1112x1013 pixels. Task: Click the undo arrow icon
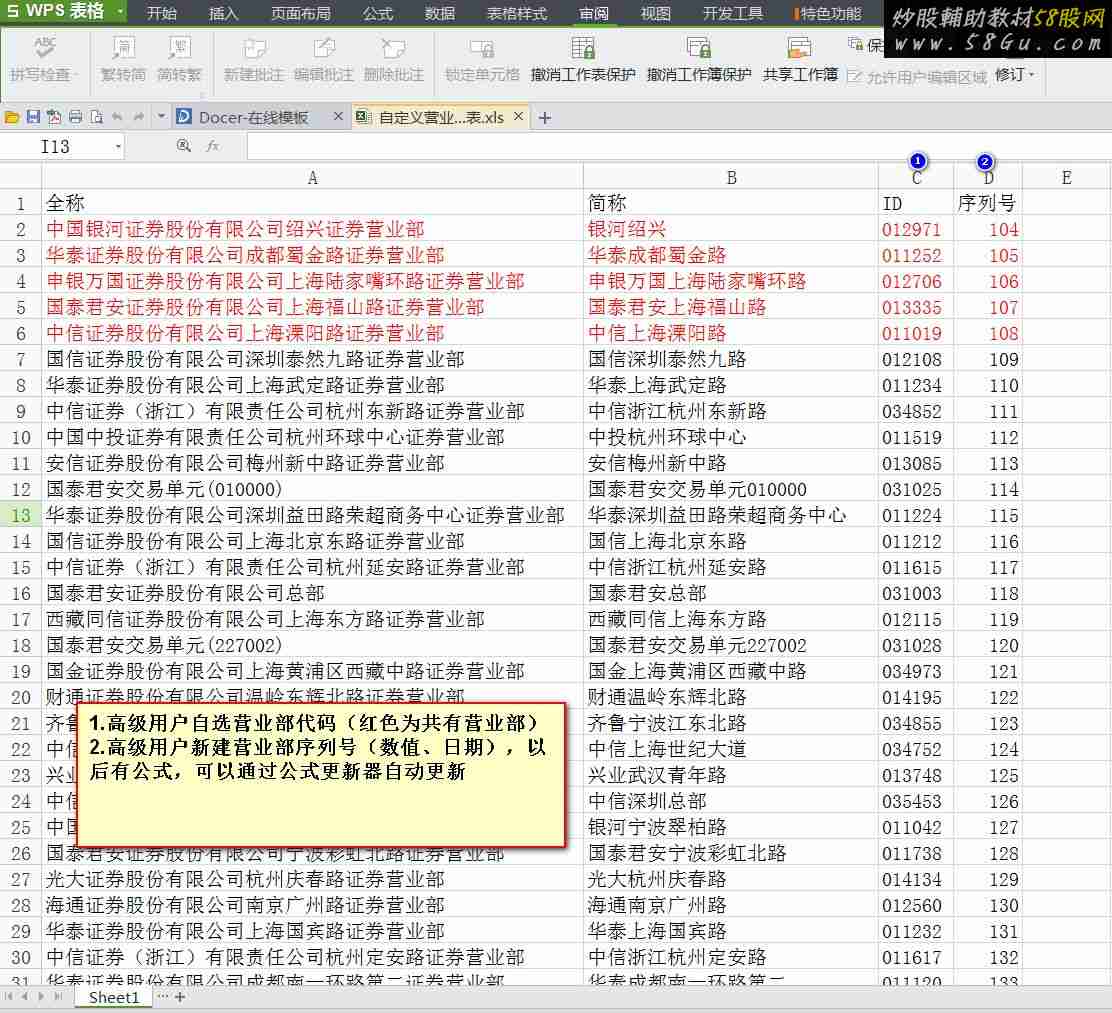(x=117, y=117)
